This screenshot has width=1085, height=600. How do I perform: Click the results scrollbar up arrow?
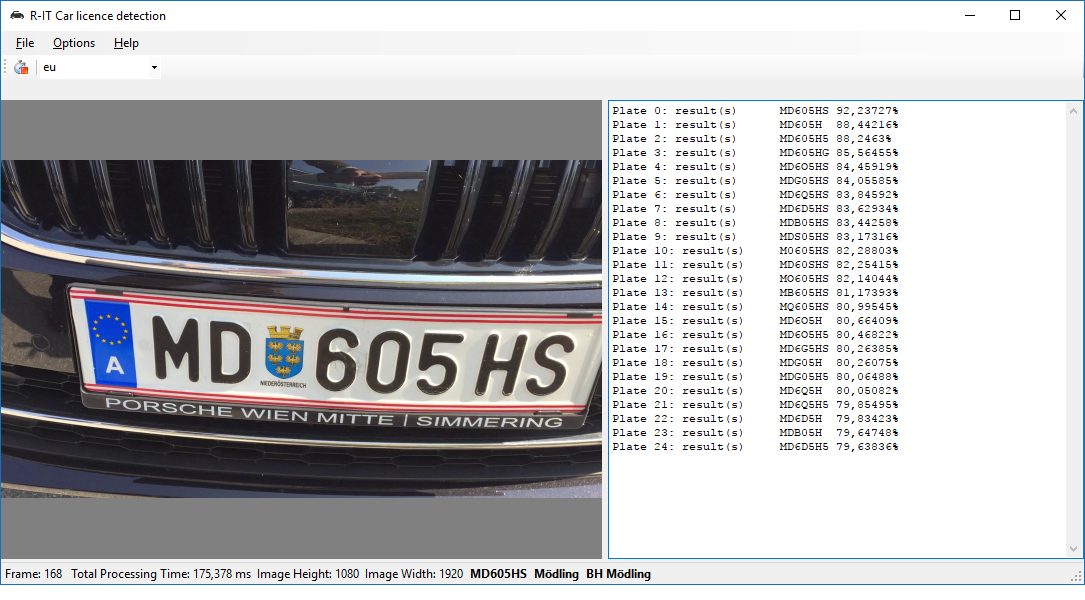(1073, 111)
